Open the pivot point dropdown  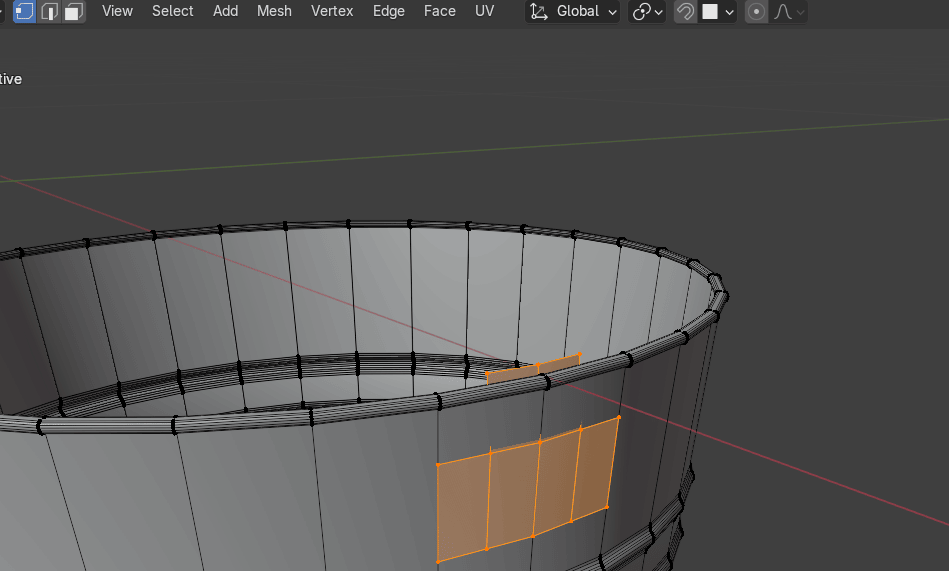point(648,12)
